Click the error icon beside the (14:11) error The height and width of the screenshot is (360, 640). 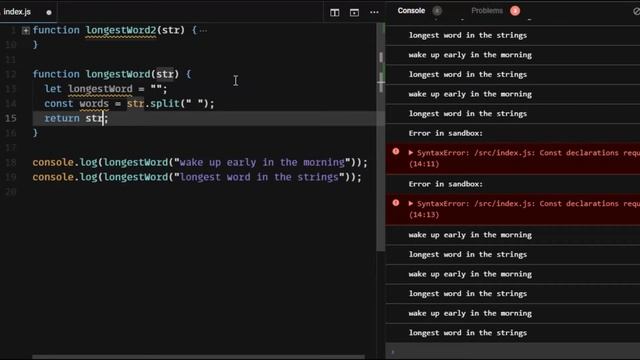pos(396,151)
